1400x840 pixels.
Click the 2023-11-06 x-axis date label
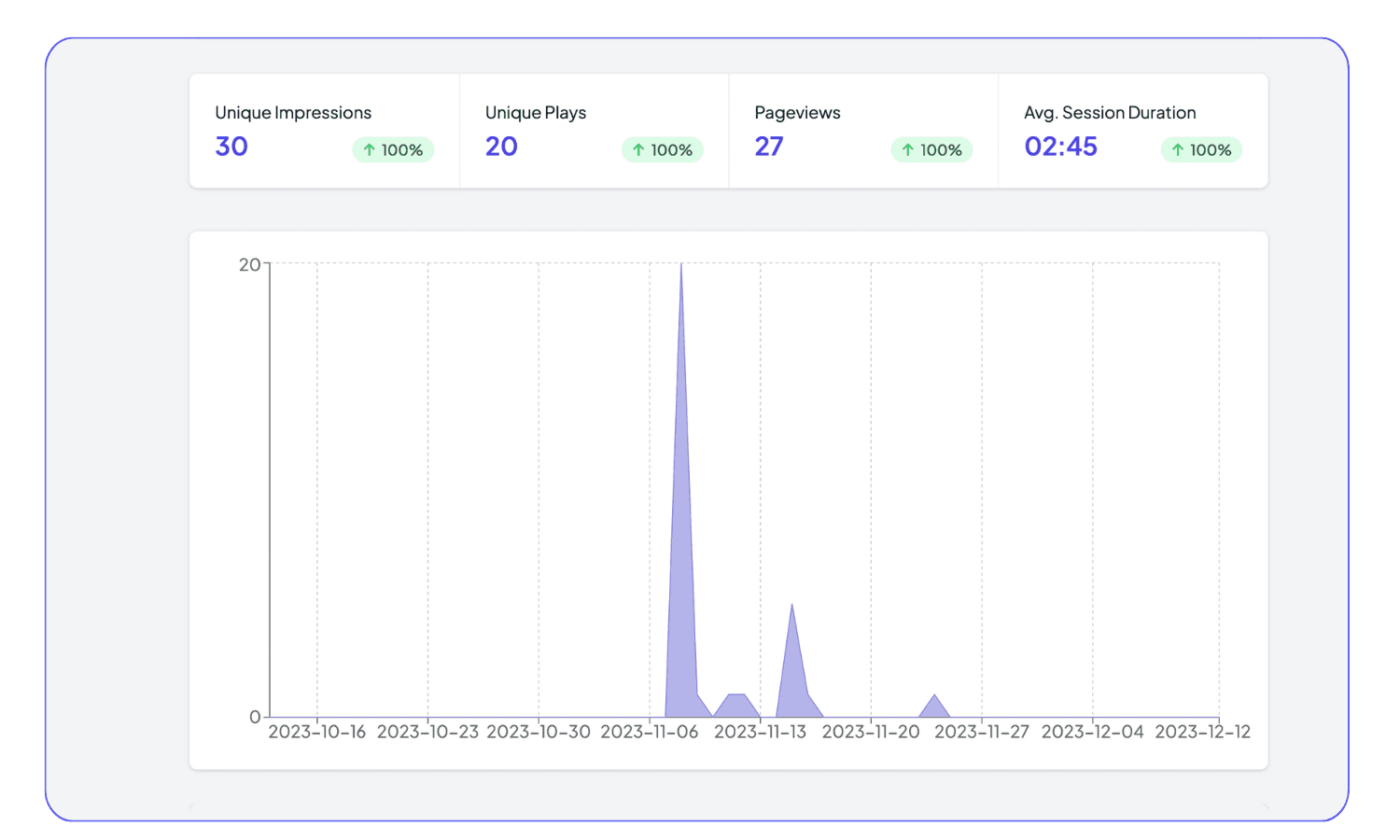pos(649,732)
